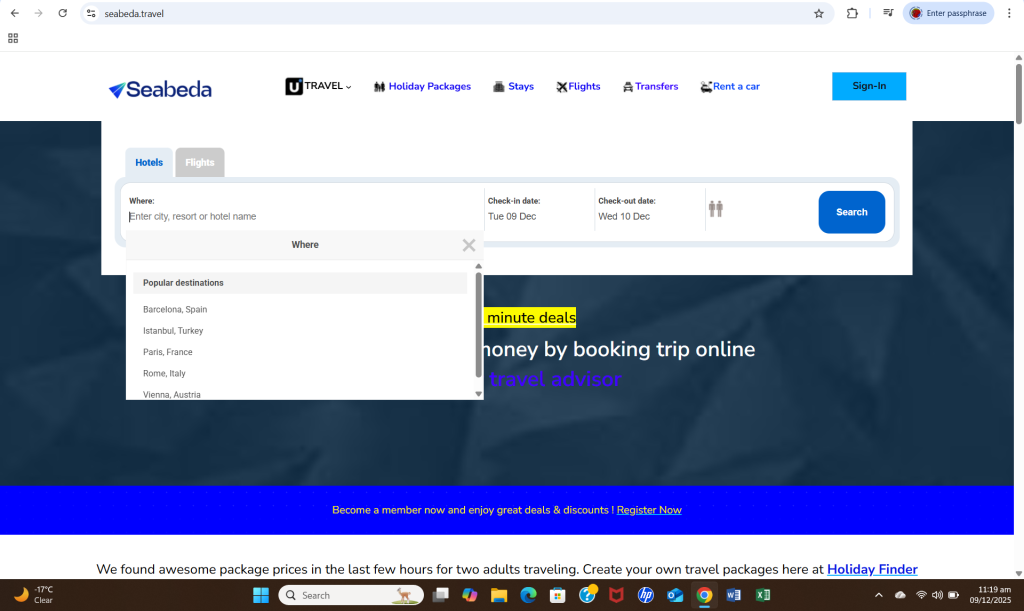Click the guest selection people icon
Image resolution: width=1024 pixels, height=611 pixels.
click(x=716, y=208)
